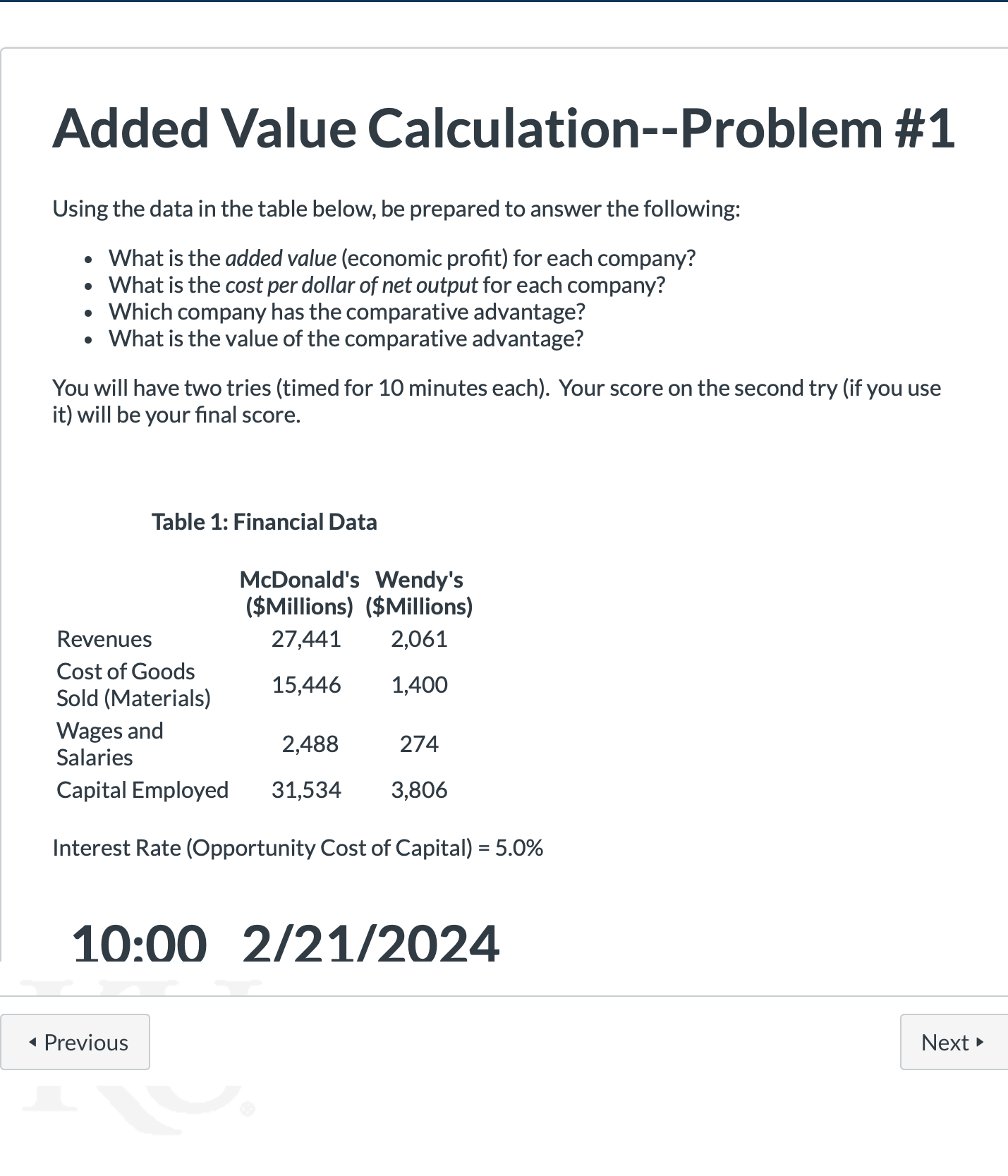Click the Table 1: Financial Data heading
Viewport: 1008px width, 1176px height.
pos(265,521)
